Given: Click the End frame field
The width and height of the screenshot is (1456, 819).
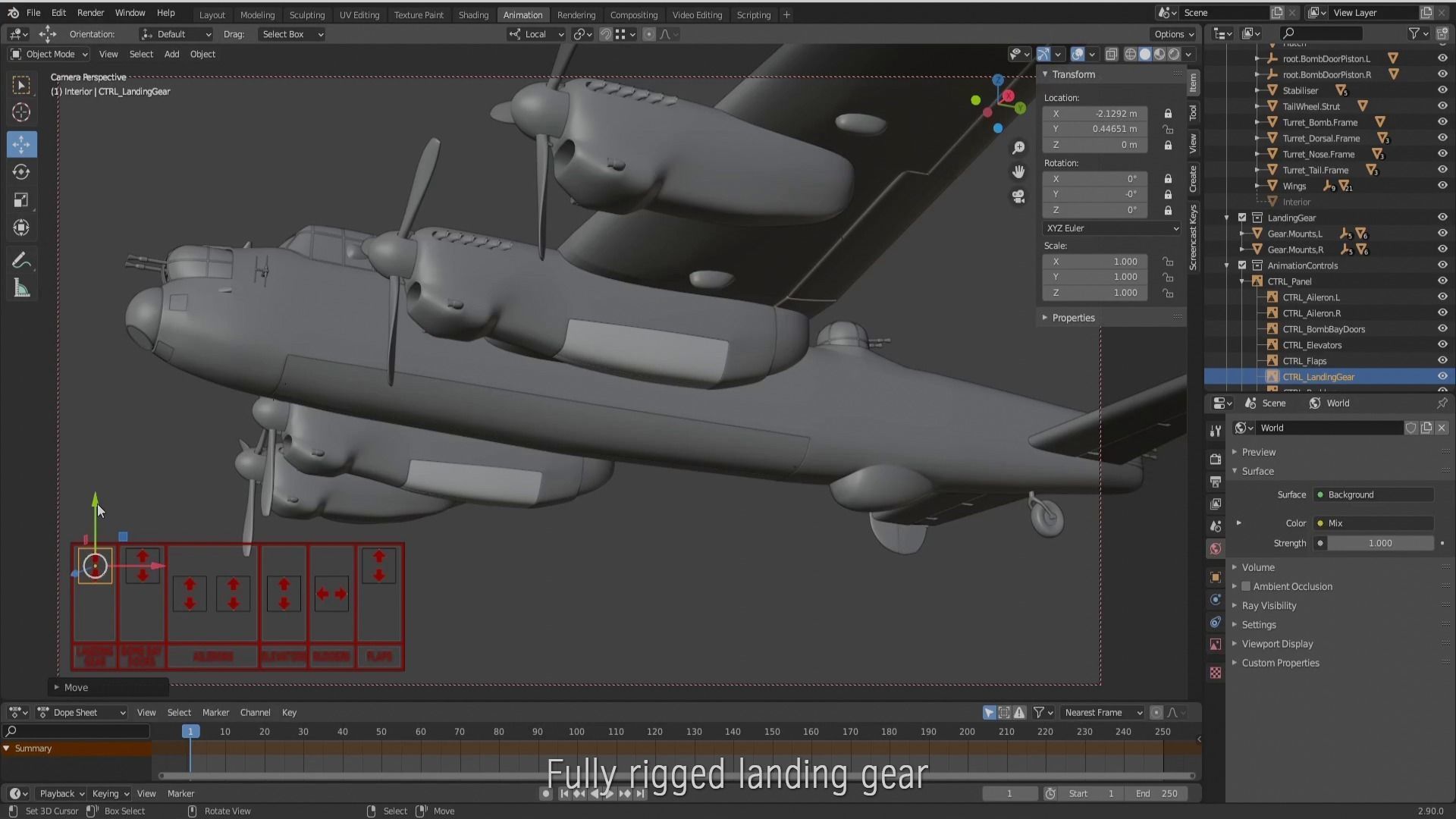Looking at the screenshot, I should [x=1156, y=793].
